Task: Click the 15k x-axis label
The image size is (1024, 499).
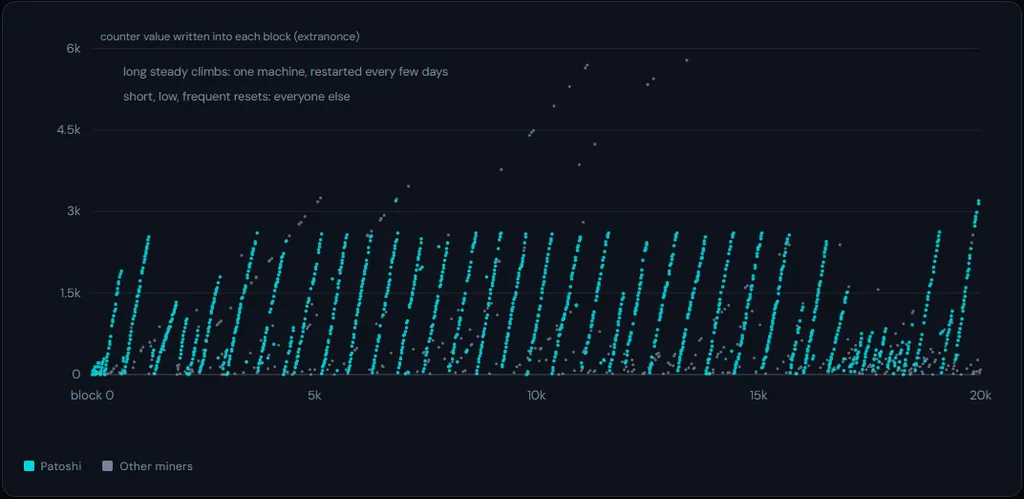Action: point(758,396)
